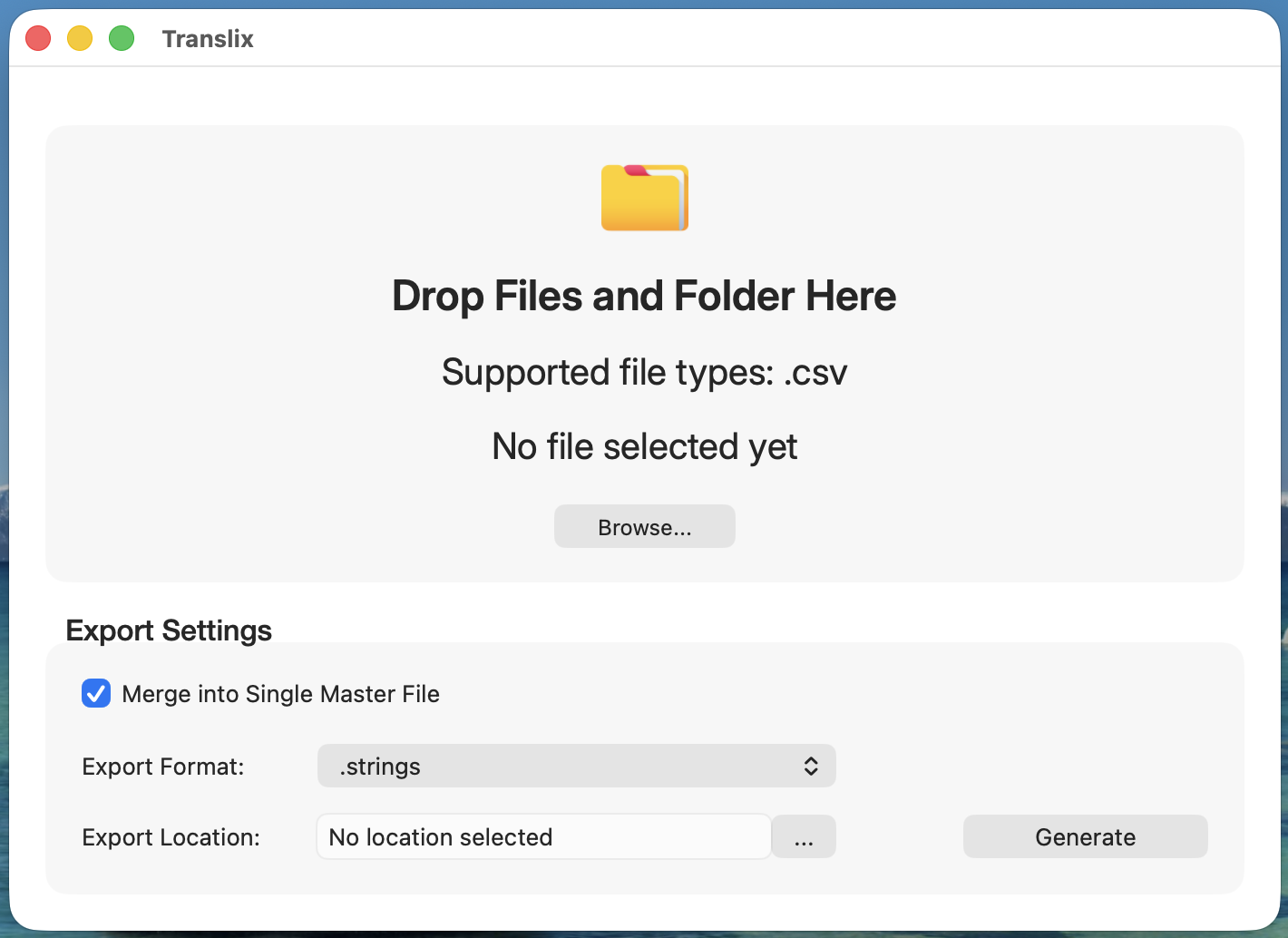Click the Export Settings section header
The image size is (1288, 938).
[168, 630]
